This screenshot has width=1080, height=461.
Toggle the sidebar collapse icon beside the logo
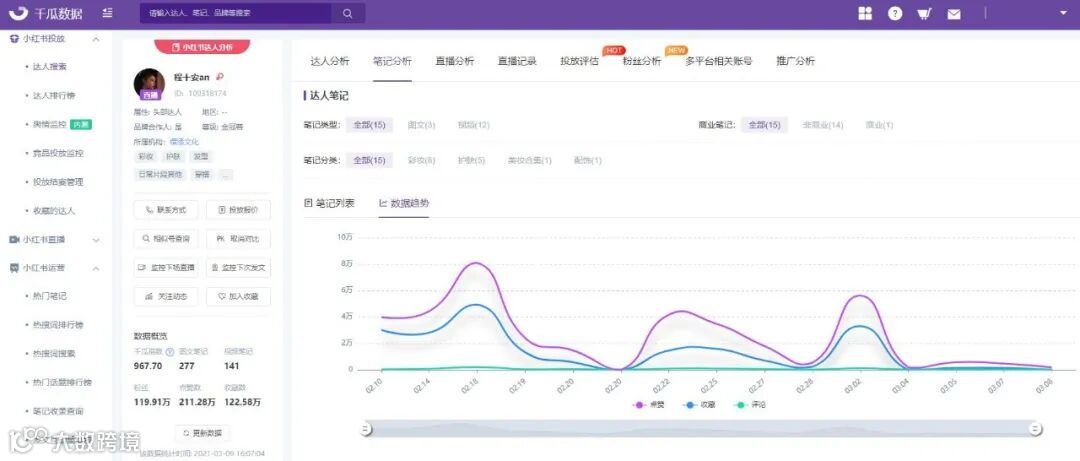click(107, 13)
